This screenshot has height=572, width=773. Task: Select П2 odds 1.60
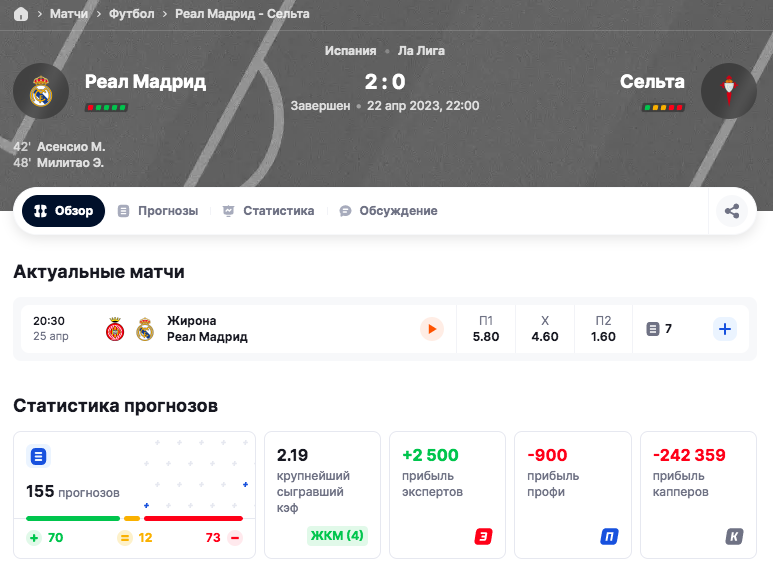pos(603,329)
